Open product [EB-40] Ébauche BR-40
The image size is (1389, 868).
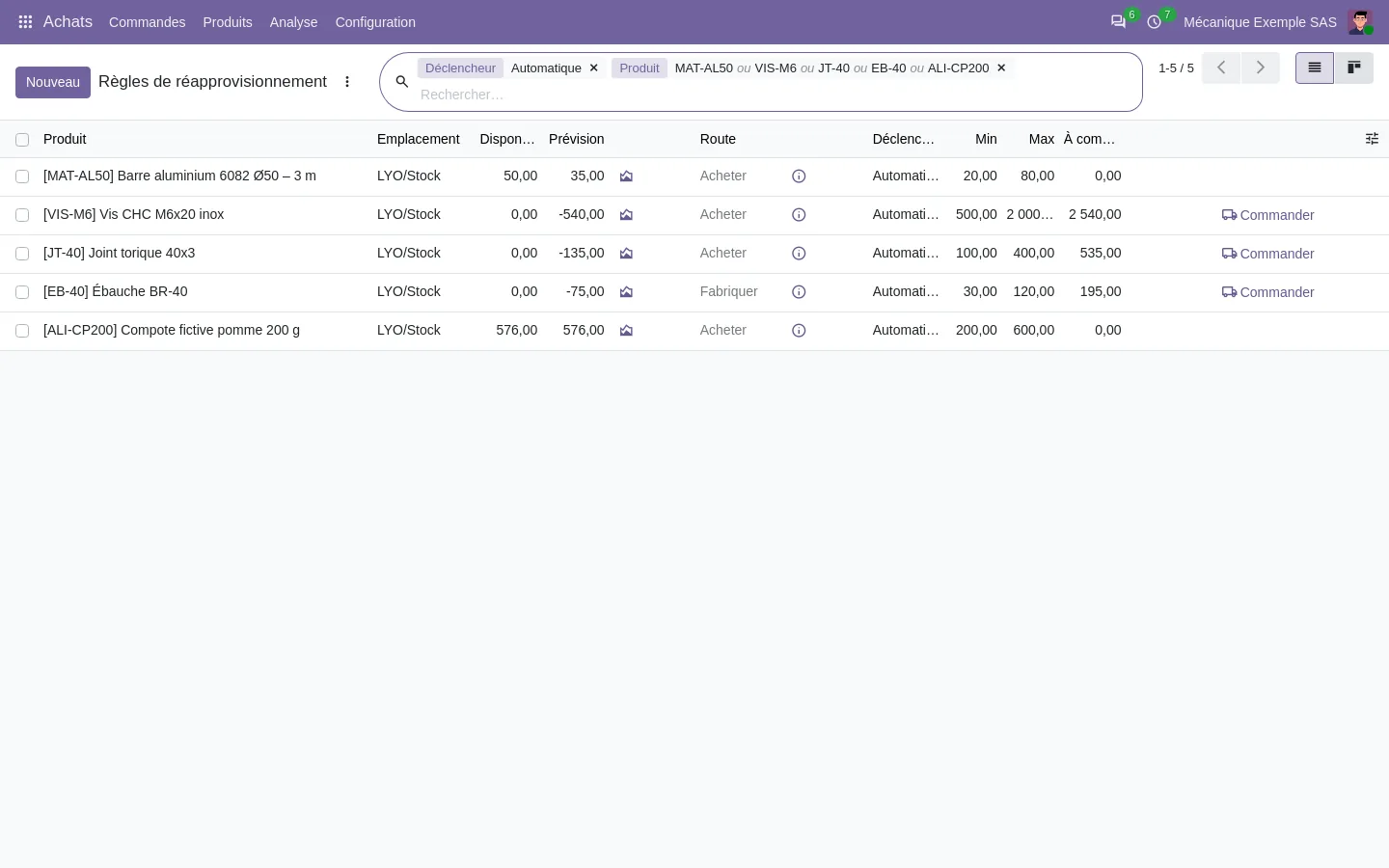pos(115,291)
